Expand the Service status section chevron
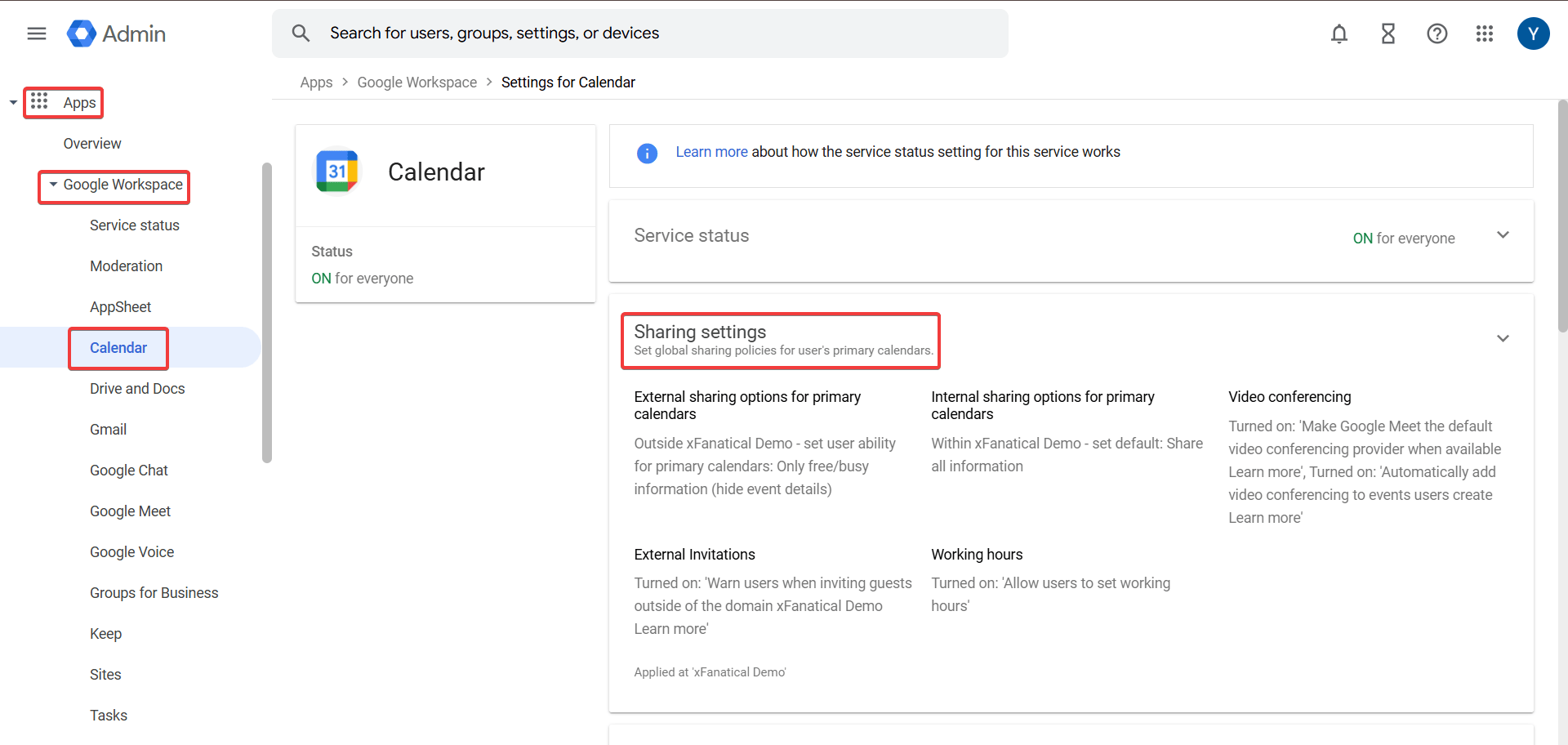Viewport: 1568px width, 745px height. click(1503, 235)
